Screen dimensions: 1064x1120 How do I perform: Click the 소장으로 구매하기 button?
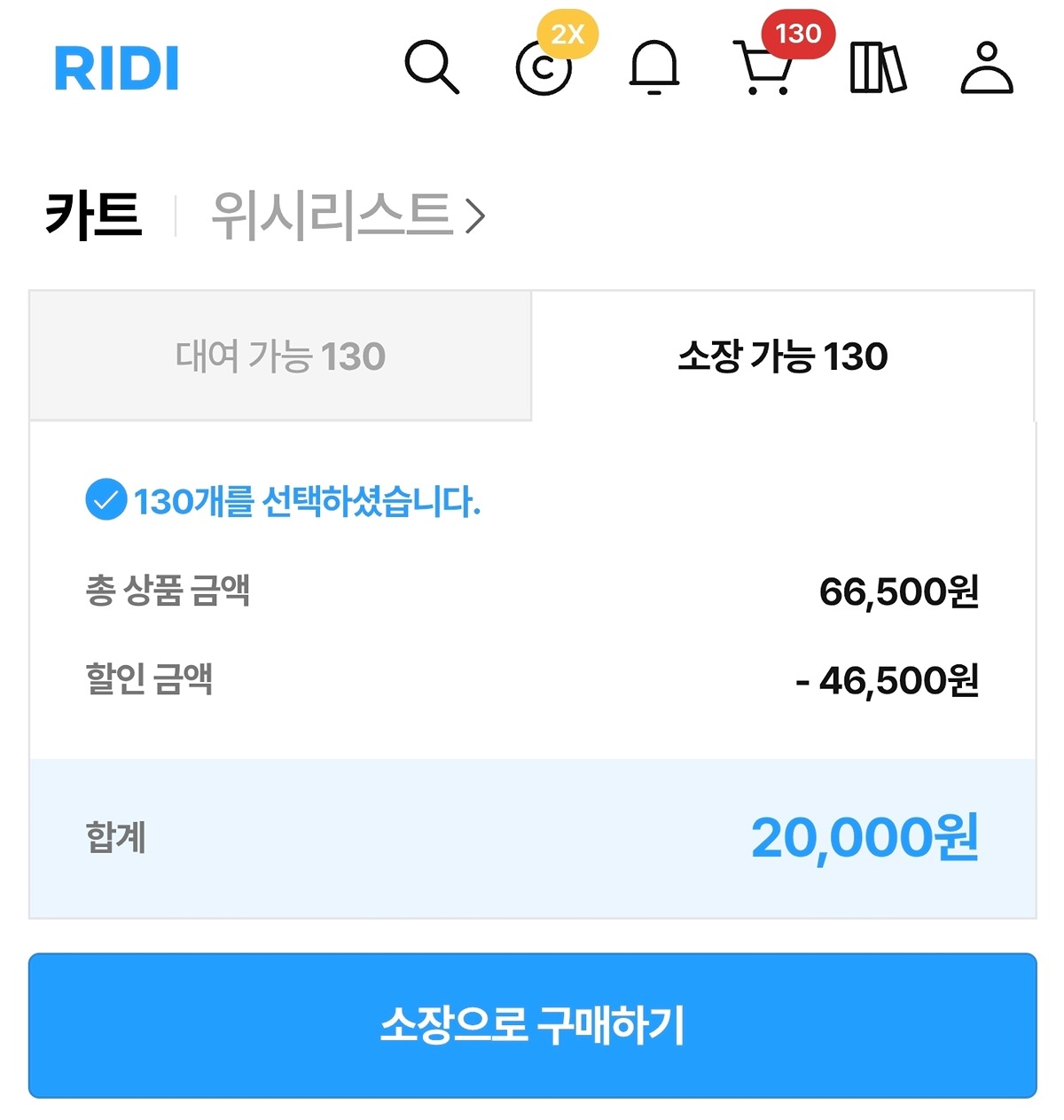coord(532,1025)
